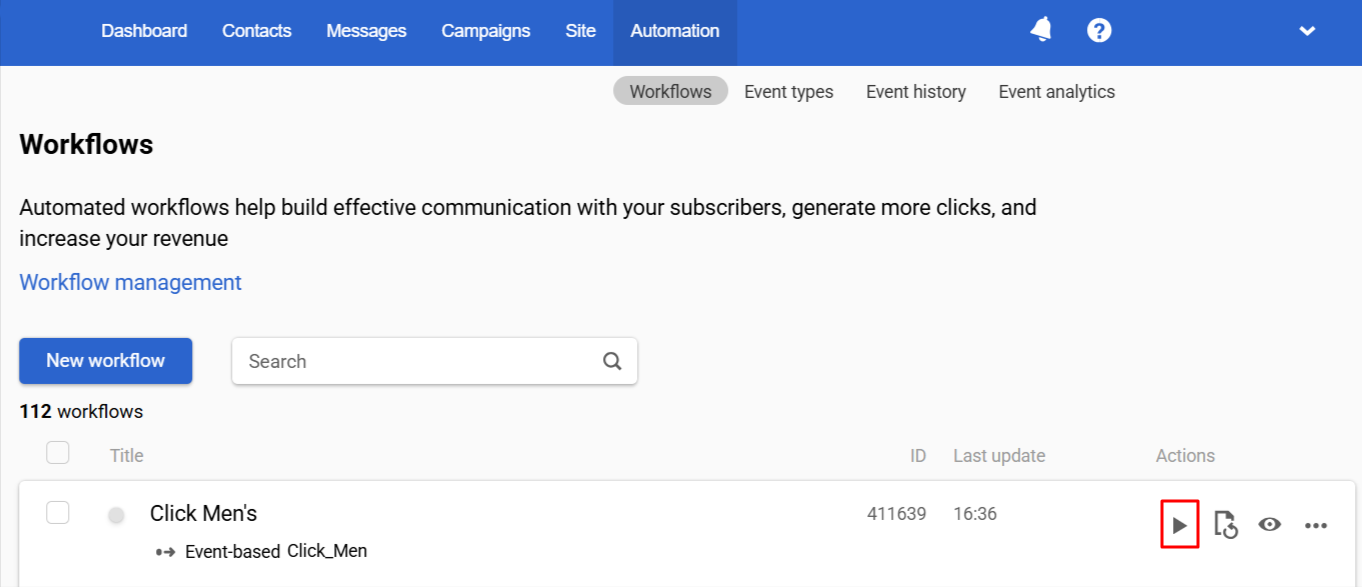This screenshot has height=587, width=1362.
Task: Click the eye view icon for Click Men's
Action: [1270, 524]
